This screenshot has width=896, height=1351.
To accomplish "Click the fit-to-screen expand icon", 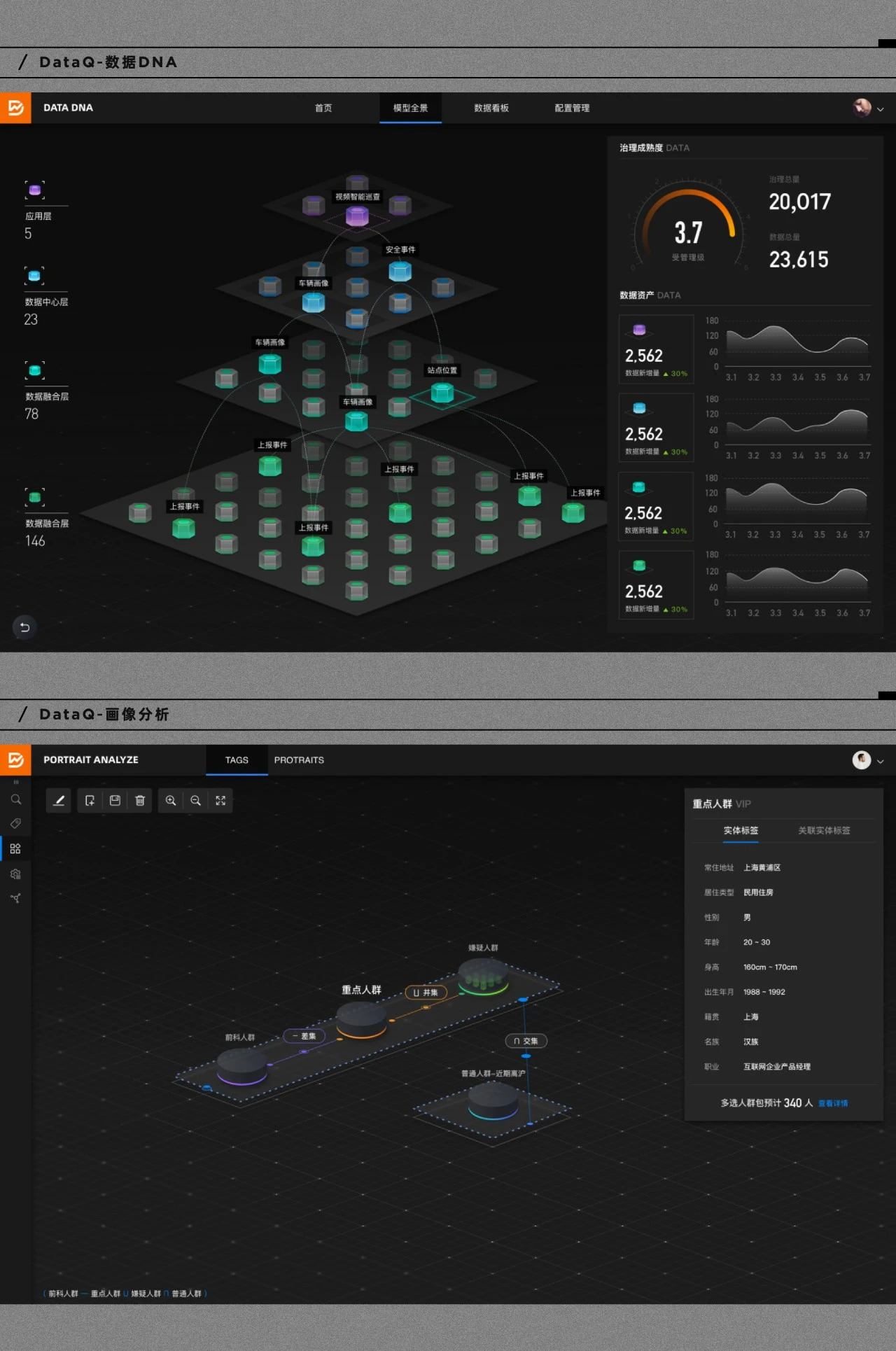I will [220, 801].
